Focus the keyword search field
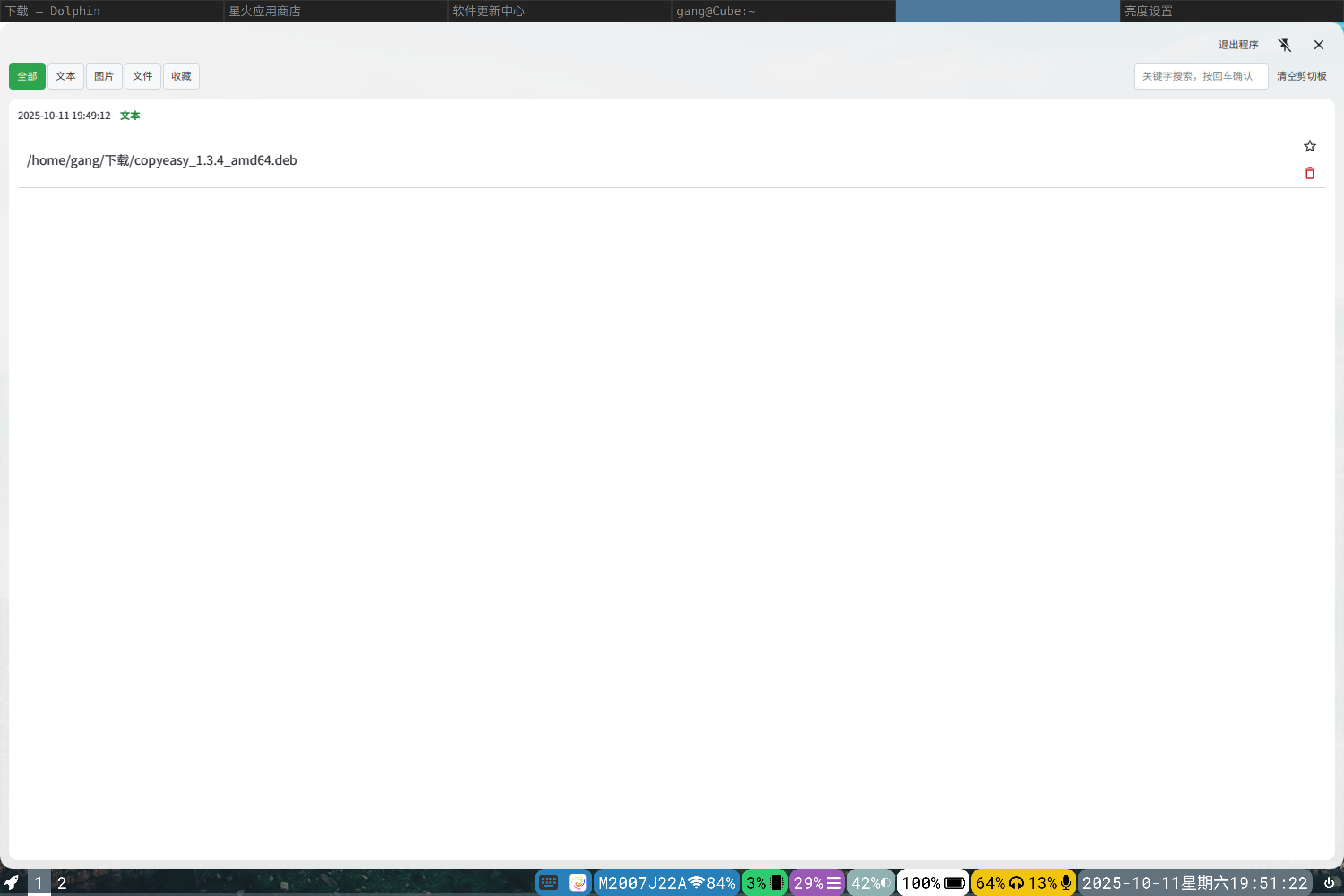This screenshot has width=1344, height=896. pyautogui.click(x=1201, y=76)
